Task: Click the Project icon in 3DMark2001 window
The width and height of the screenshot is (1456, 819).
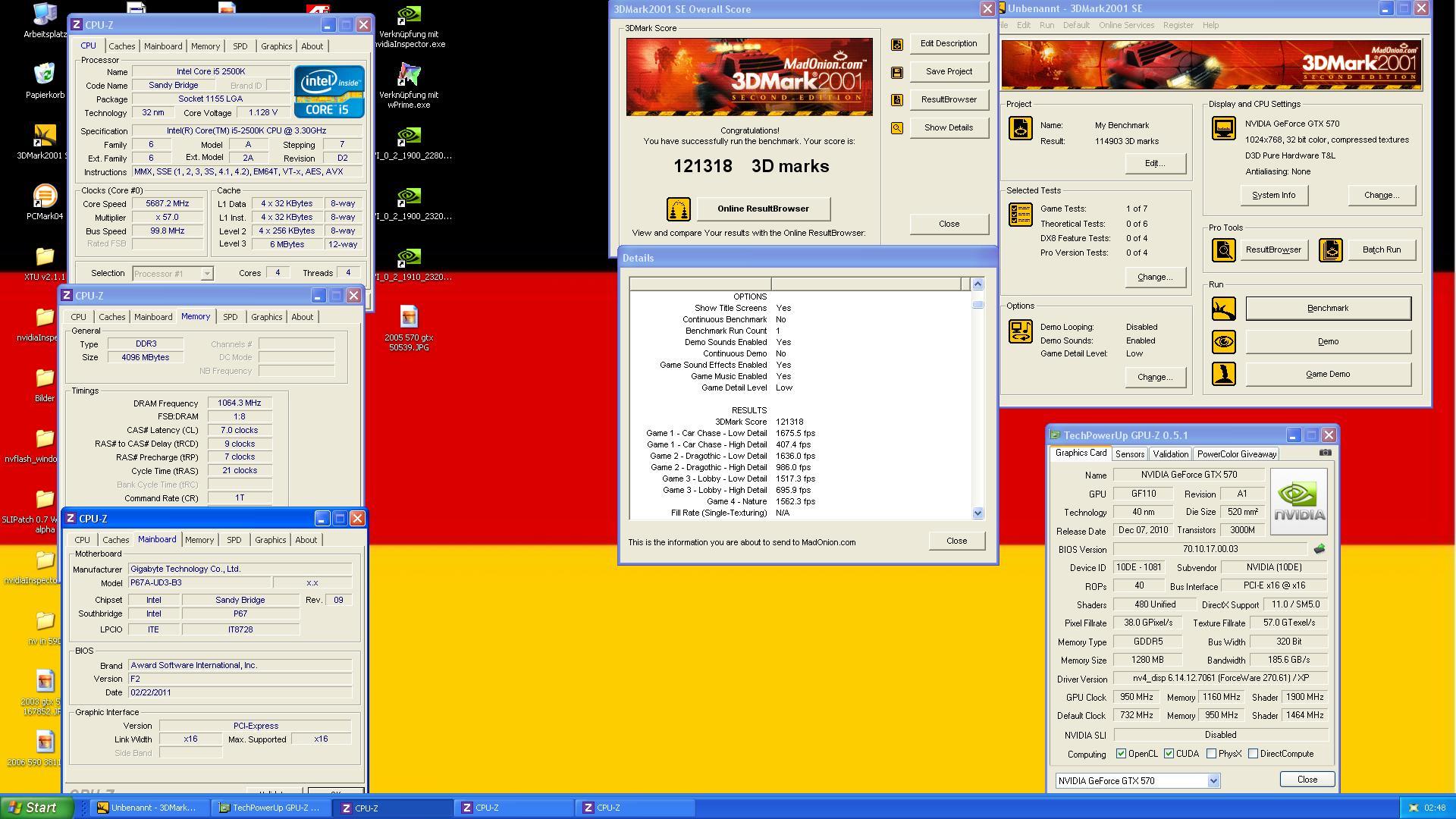Action: [1020, 128]
